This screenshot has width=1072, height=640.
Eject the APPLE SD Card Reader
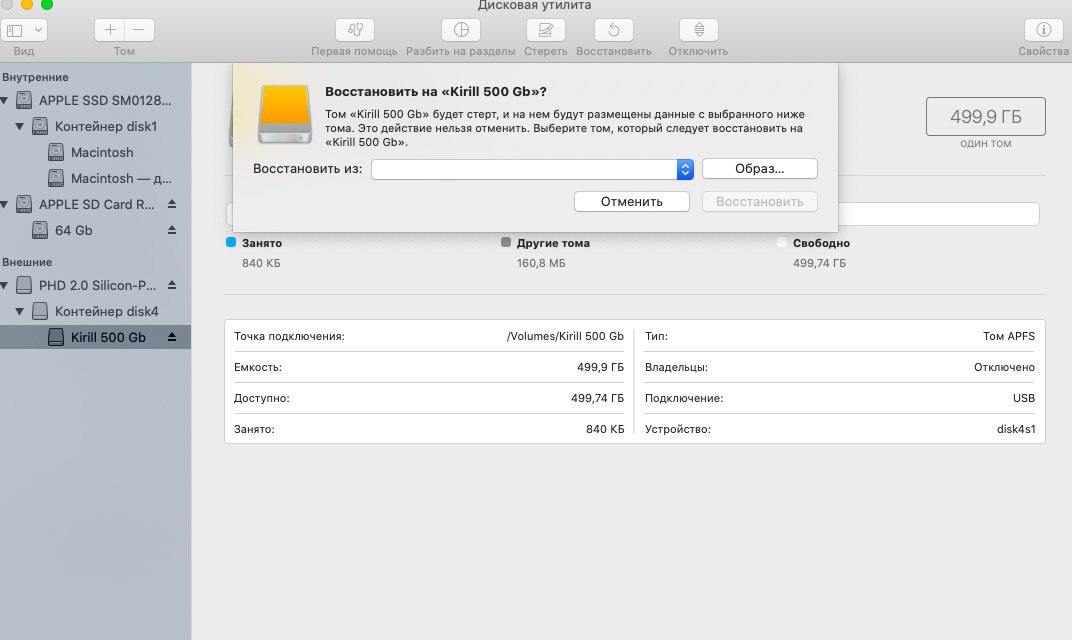[172, 204]
